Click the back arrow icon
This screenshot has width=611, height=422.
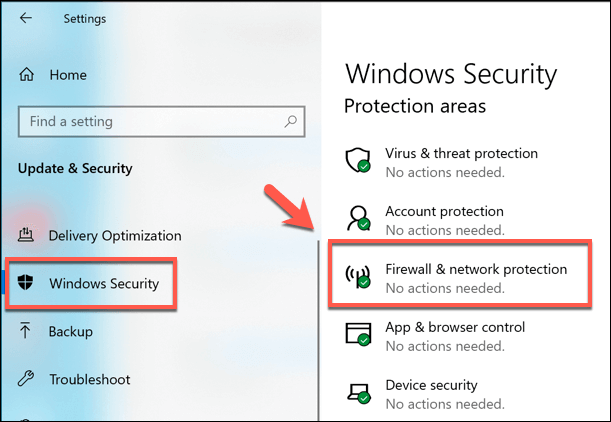pyautogui.click(x=25, y=18)
